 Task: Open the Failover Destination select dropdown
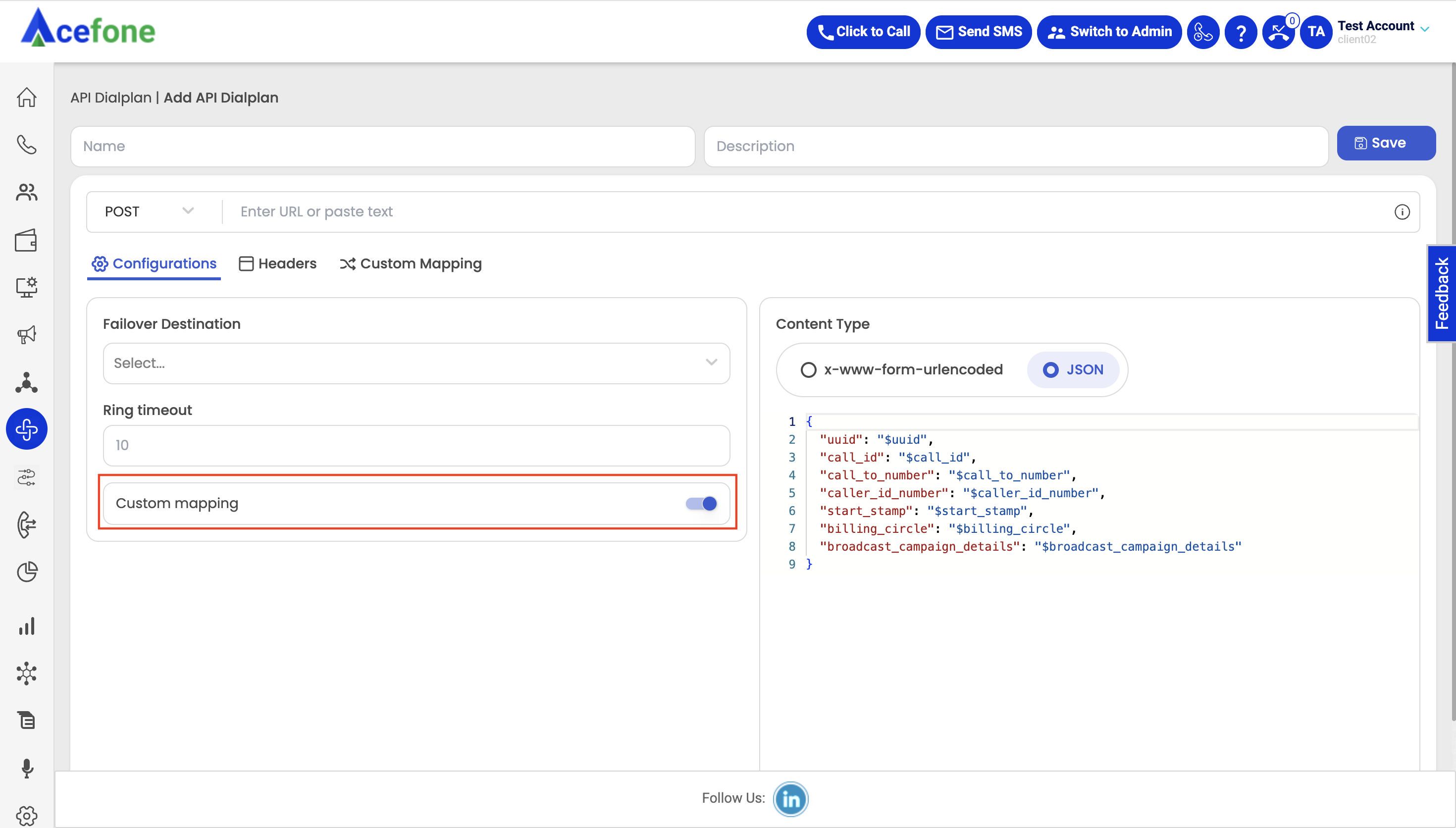point(416,363)
